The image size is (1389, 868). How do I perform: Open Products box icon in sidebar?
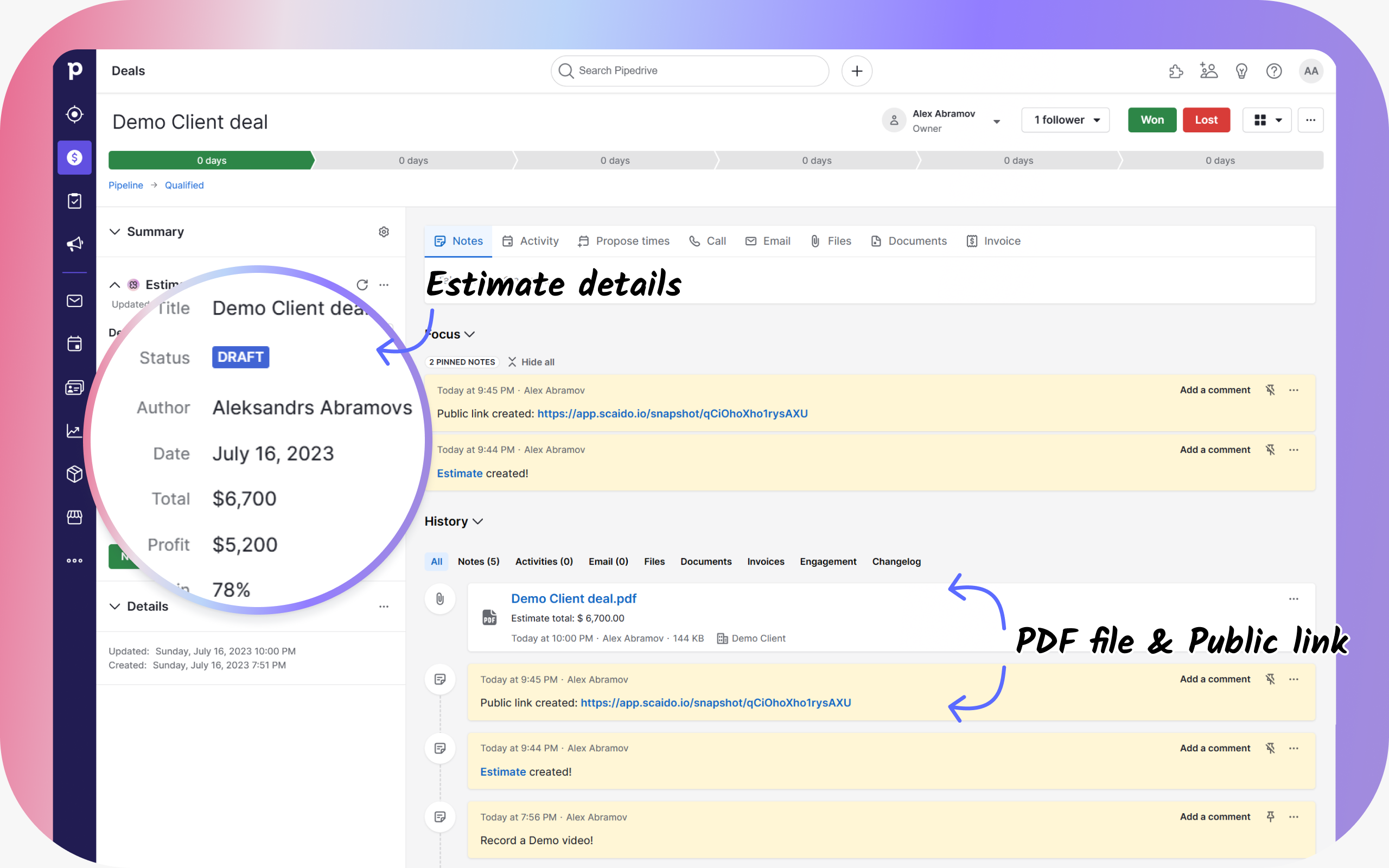(75, 474)
